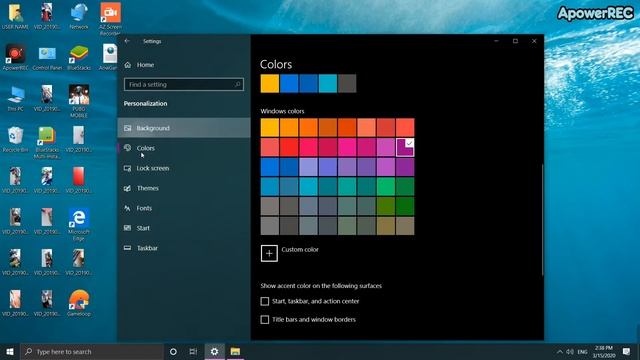640x360 pixels.
Task: Select the Recycle Bin desktop icon
Action: [x=16, y=139]
